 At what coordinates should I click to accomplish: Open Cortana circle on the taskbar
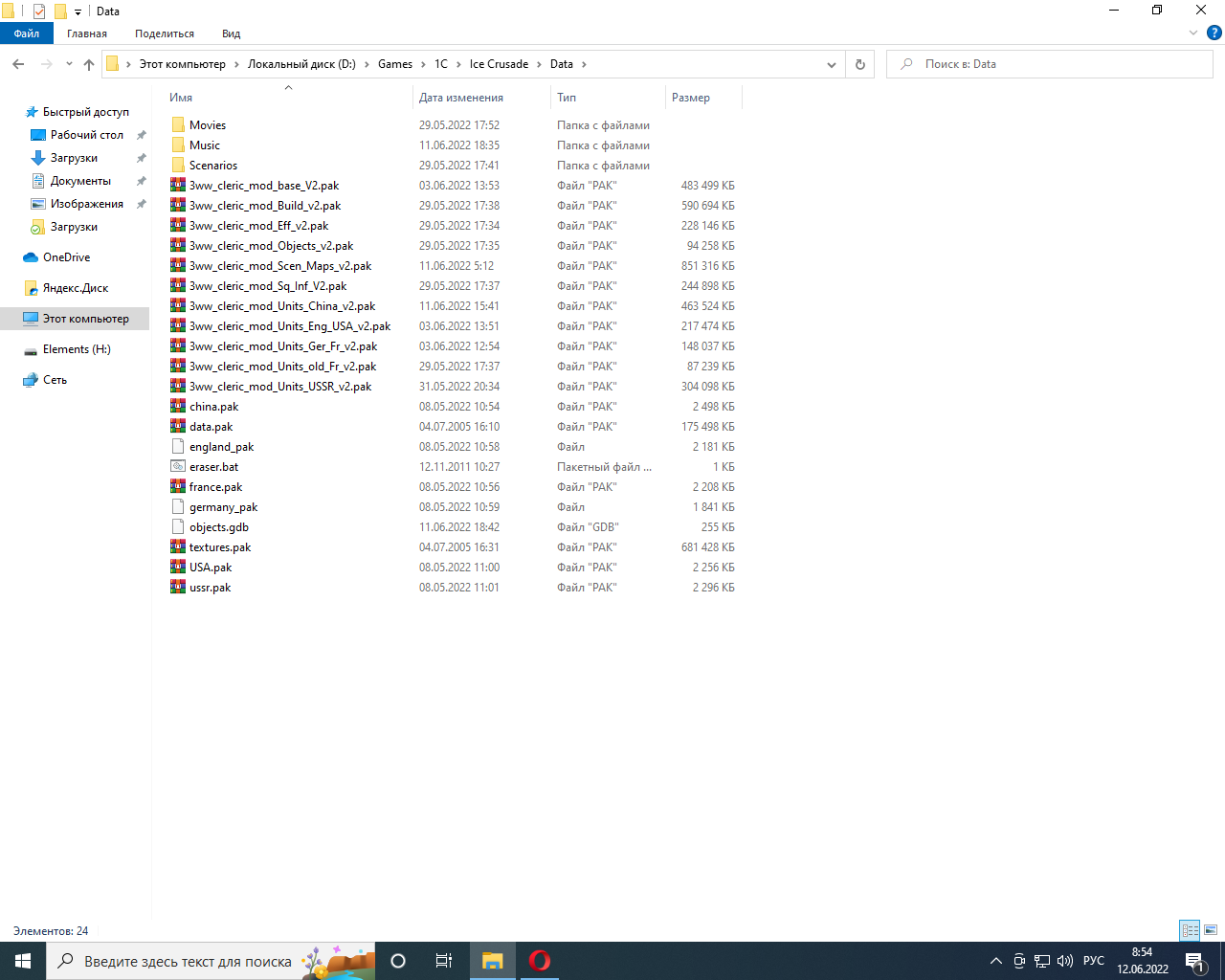pyautogui.click(x=398, y=961)
